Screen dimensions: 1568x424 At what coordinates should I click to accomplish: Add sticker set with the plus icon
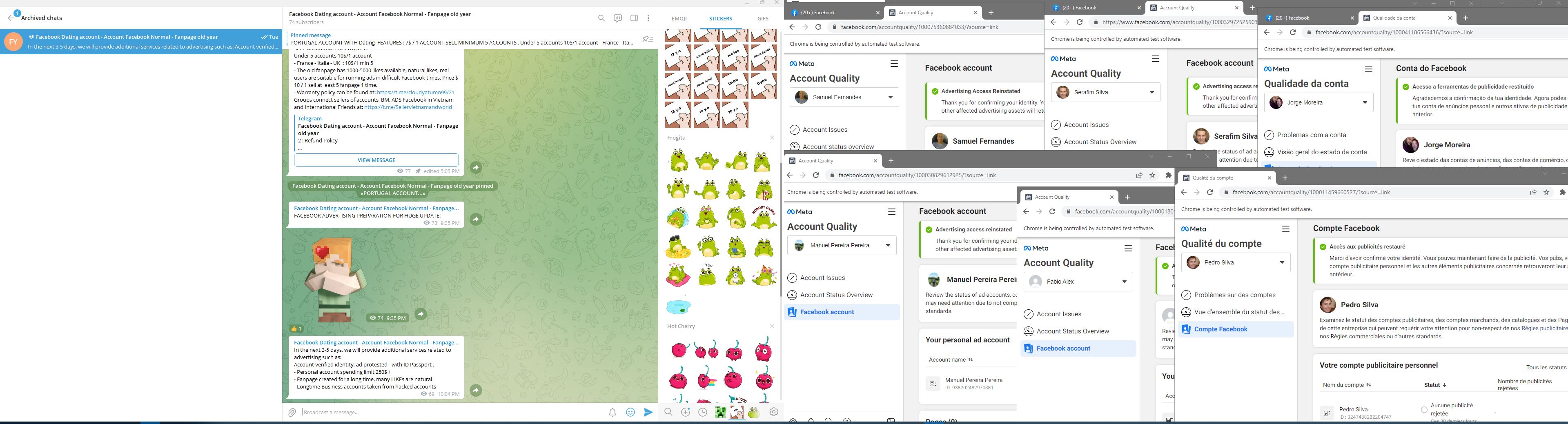pyautogui.click(x=686, y=413)
